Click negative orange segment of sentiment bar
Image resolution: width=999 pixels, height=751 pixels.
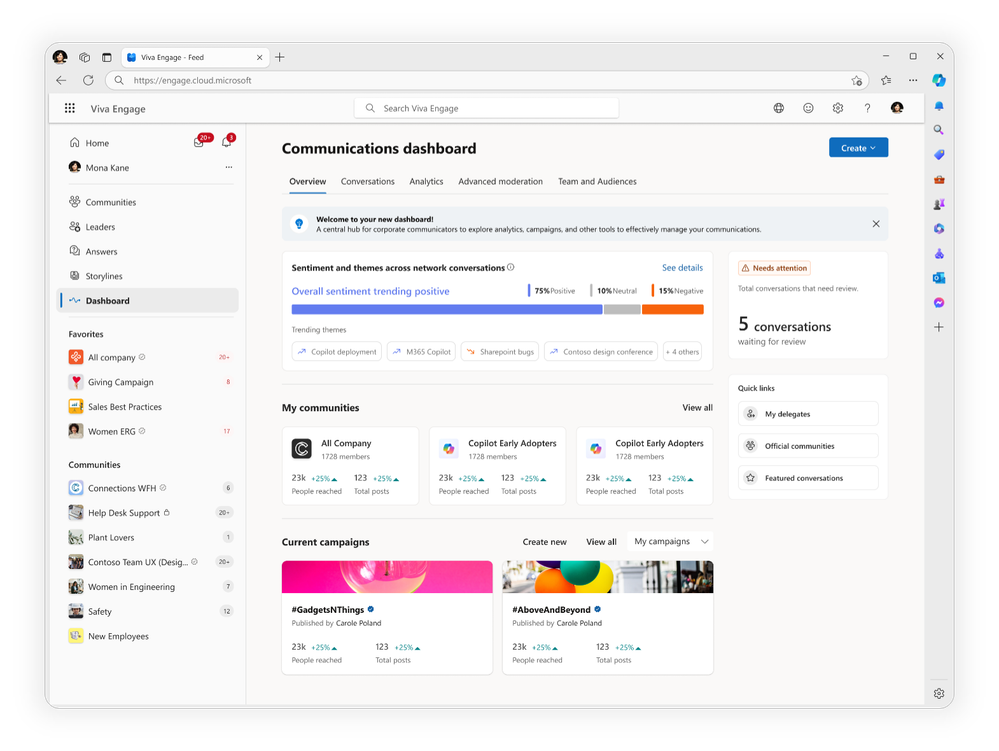coord(673,310)
